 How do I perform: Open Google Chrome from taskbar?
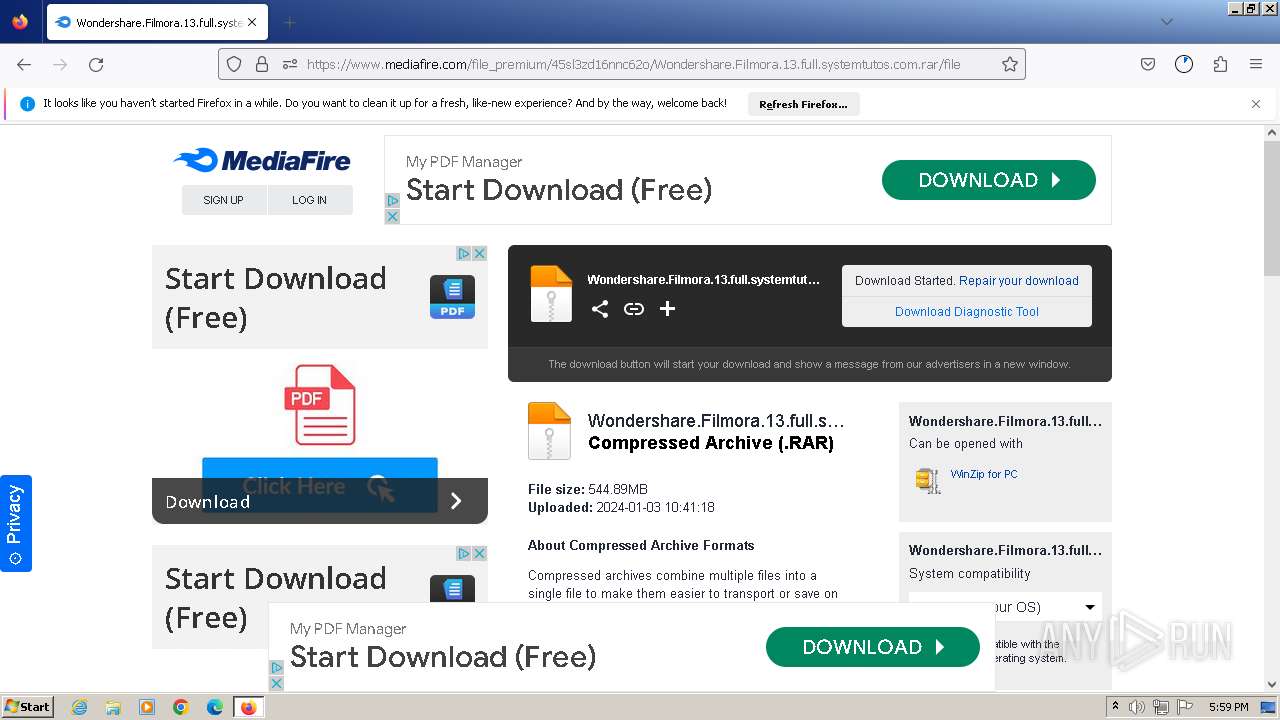(181, 707)
